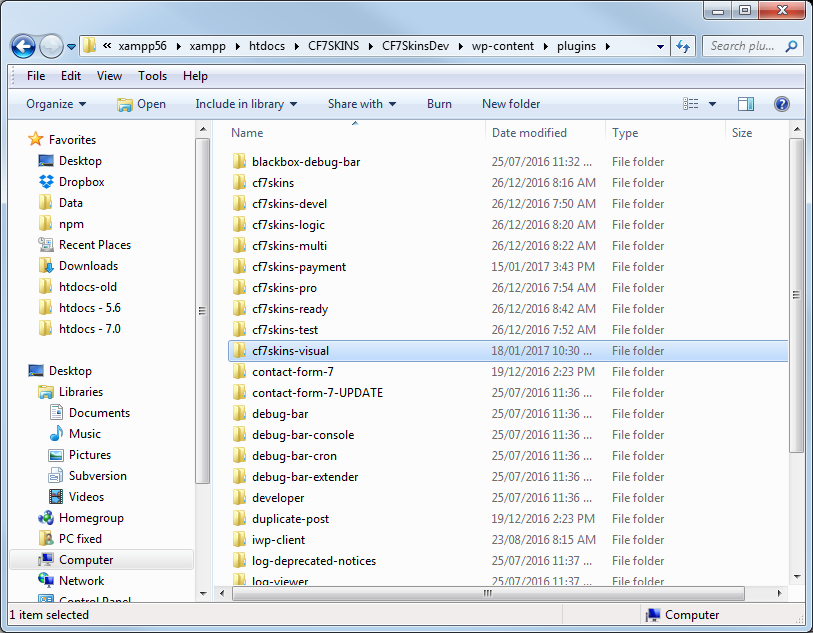Click the New folder button
The image size is (813, 633).
tap(511, 104)
